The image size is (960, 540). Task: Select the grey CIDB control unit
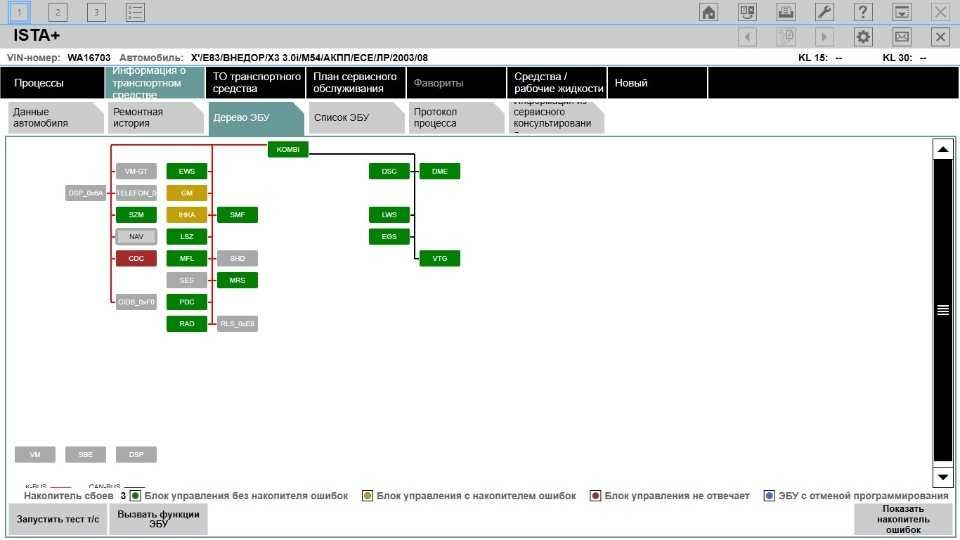136,302
